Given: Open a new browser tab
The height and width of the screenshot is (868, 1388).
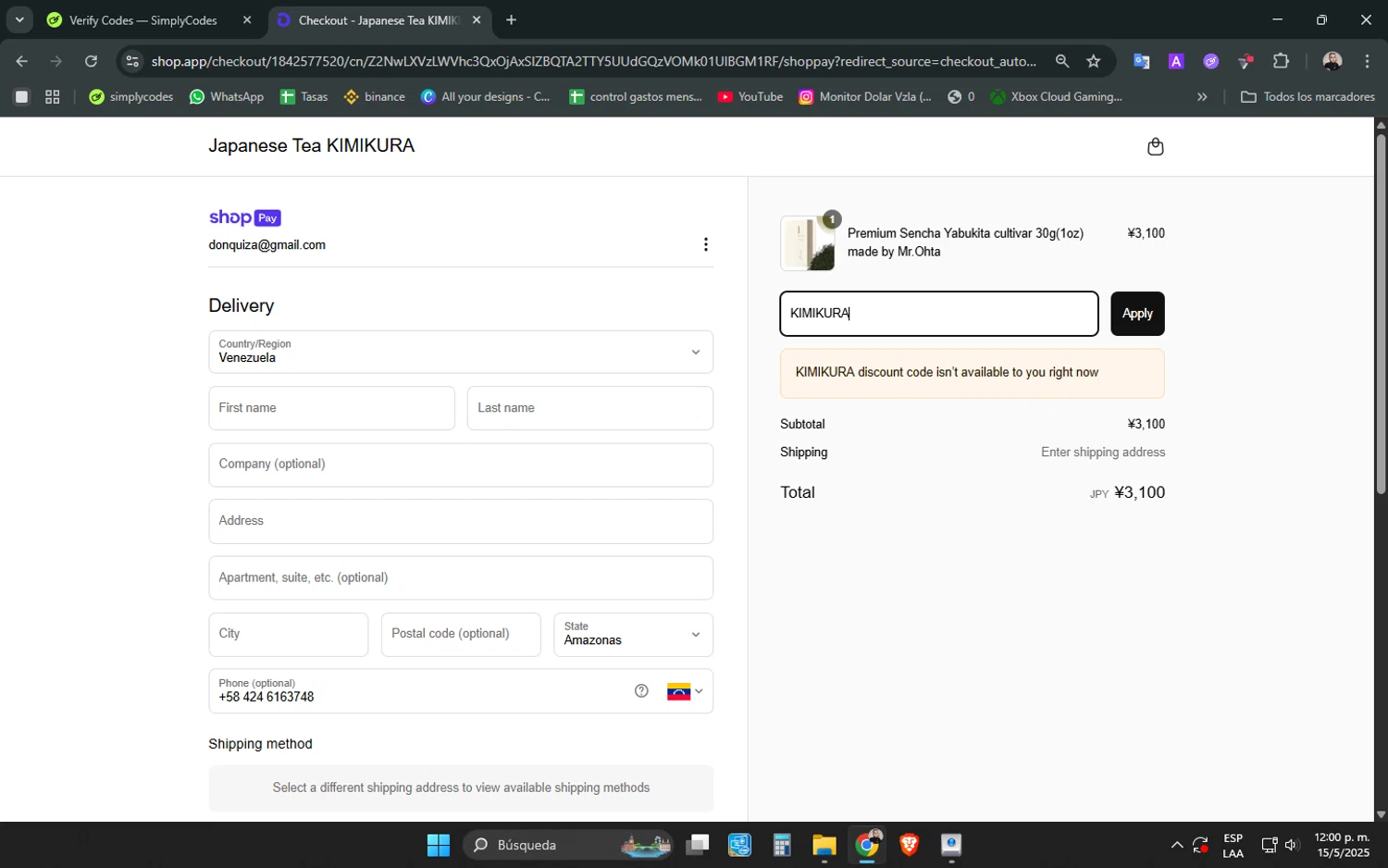Looking at the screenshot, I should point(511,20).
